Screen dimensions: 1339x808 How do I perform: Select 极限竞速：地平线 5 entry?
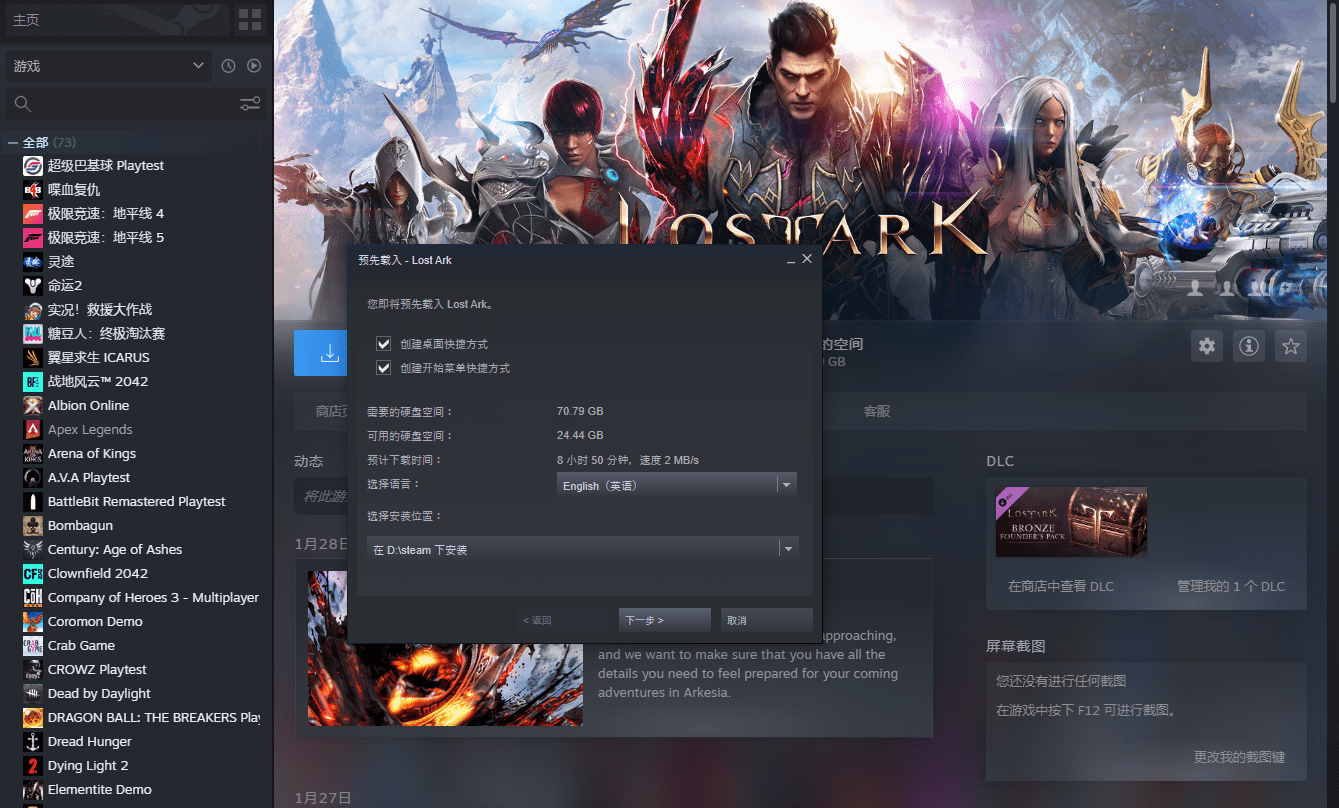click(106, 238)
